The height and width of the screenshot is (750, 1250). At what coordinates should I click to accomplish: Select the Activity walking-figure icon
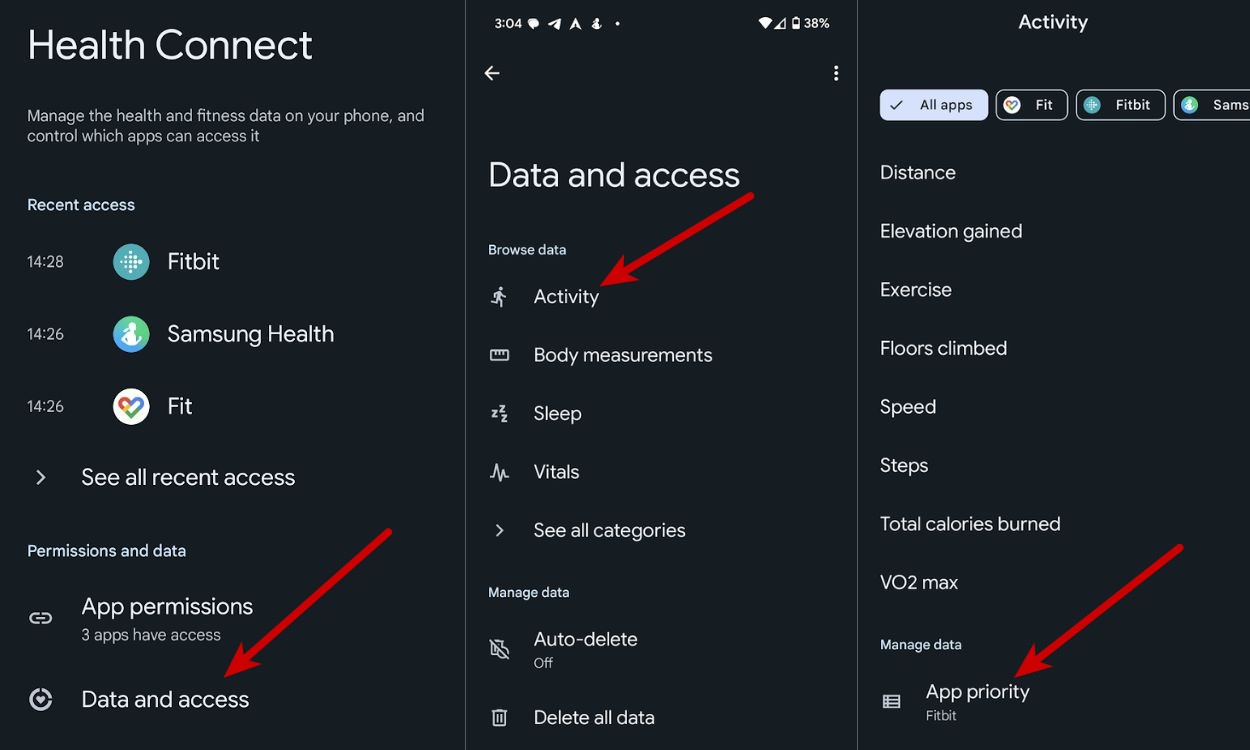point(499,296)
